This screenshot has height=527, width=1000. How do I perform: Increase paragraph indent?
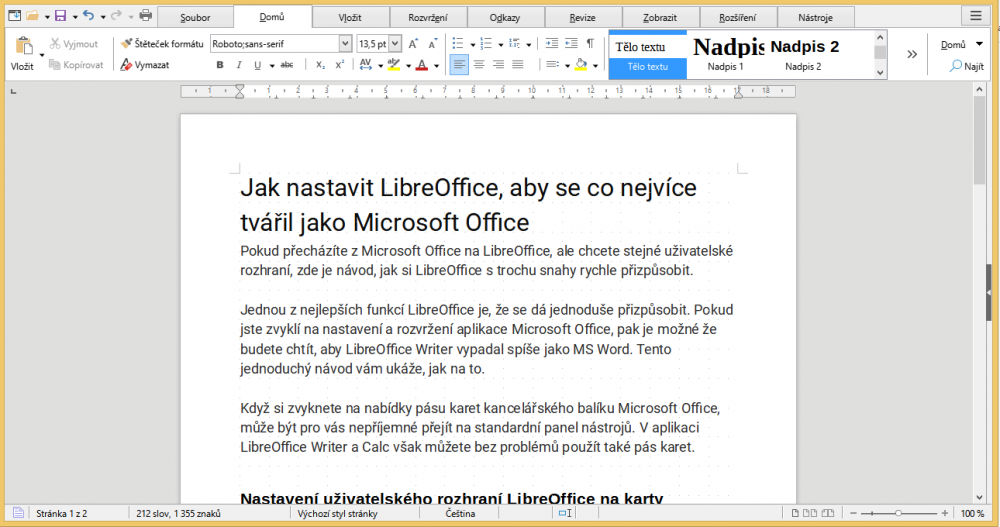click(552, 44)
